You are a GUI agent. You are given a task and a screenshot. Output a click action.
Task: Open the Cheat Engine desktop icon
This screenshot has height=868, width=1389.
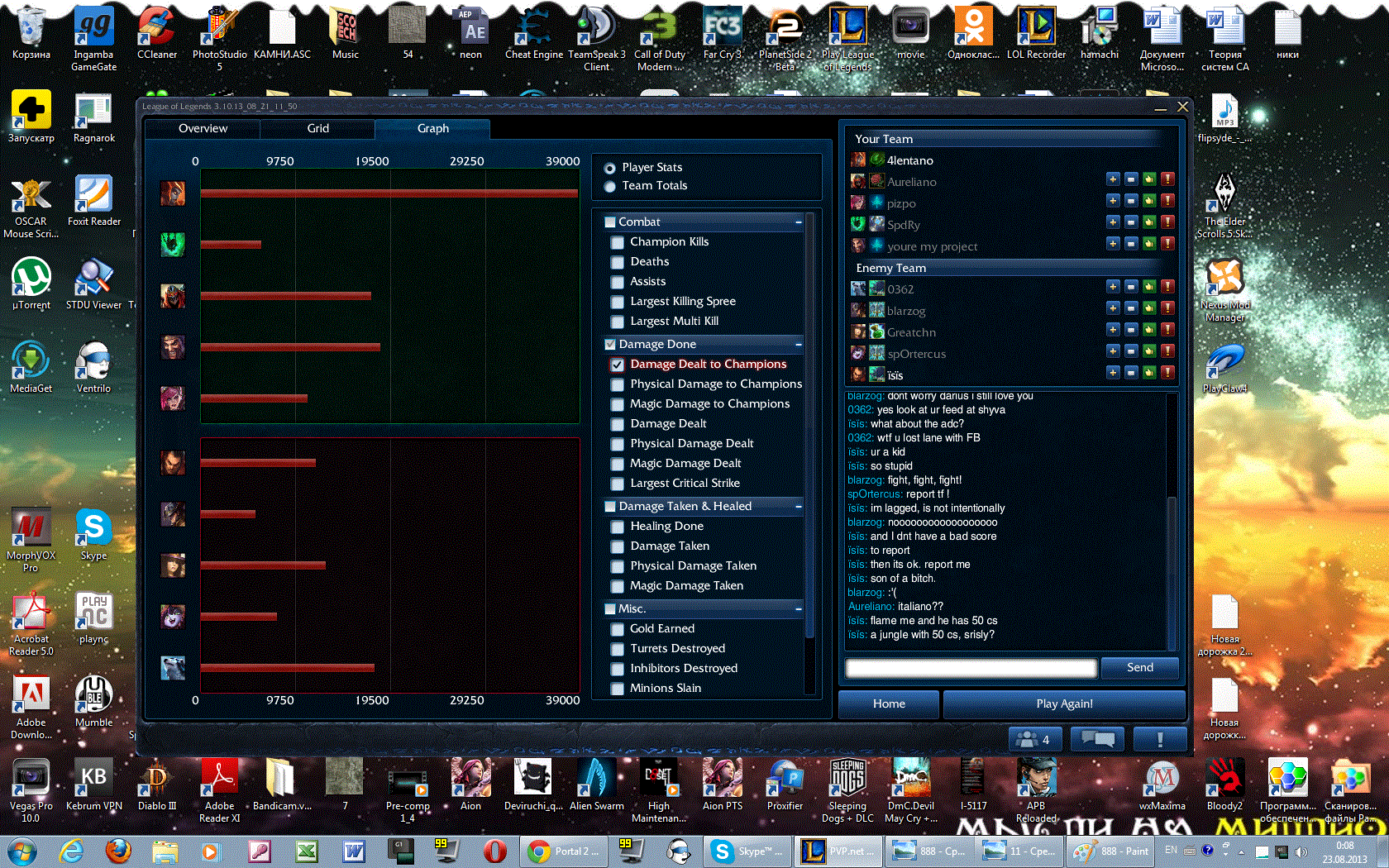coord(534,34)
